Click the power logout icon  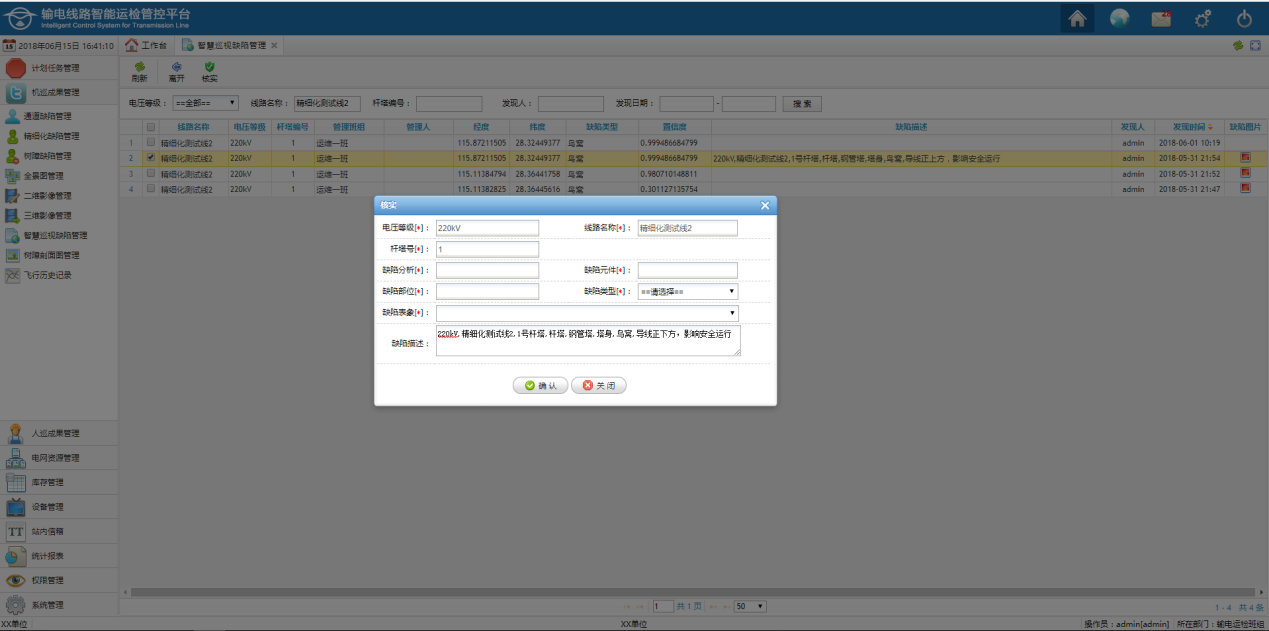pyautogui.click(x=1244, y=19)
